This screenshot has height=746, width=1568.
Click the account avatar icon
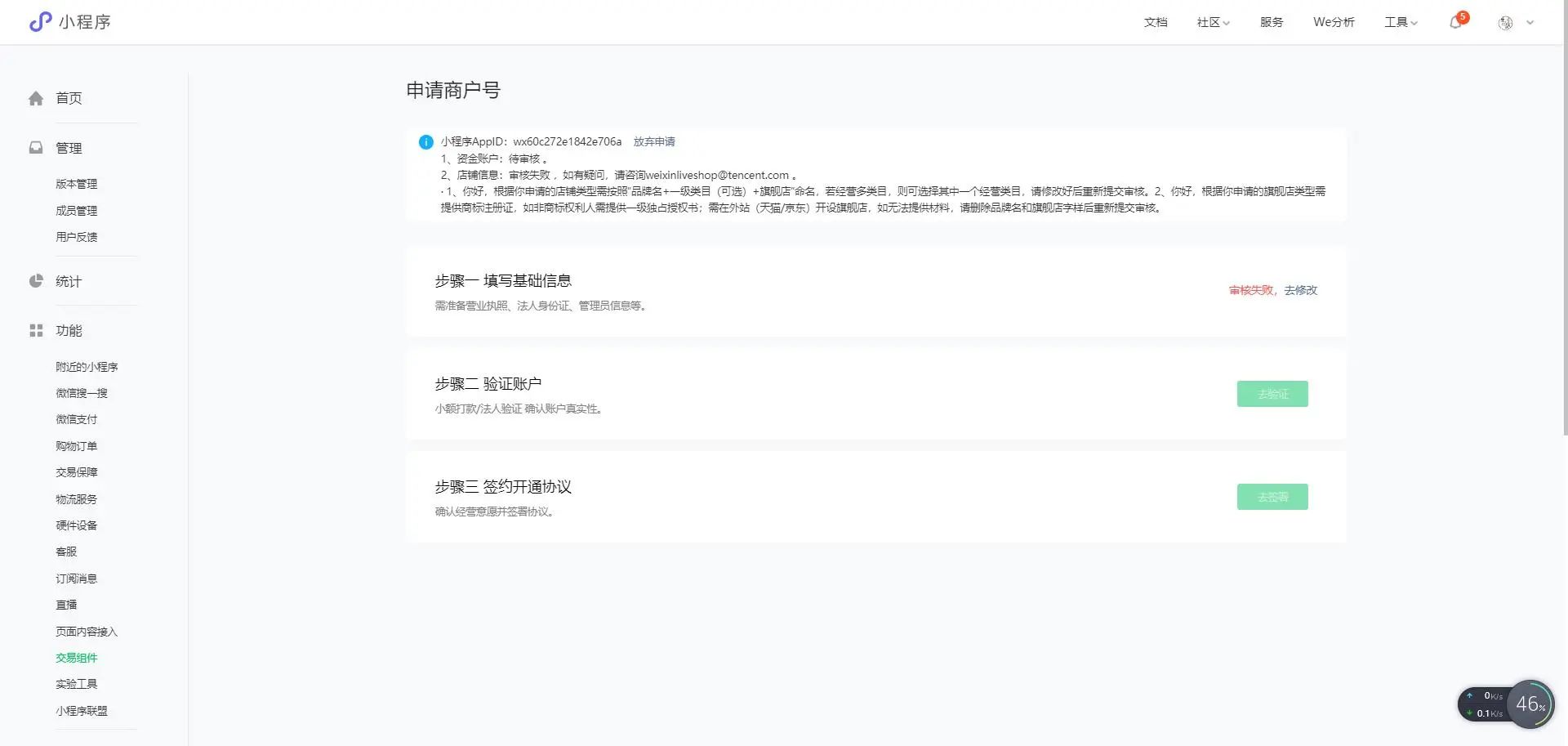[1505, 23]
